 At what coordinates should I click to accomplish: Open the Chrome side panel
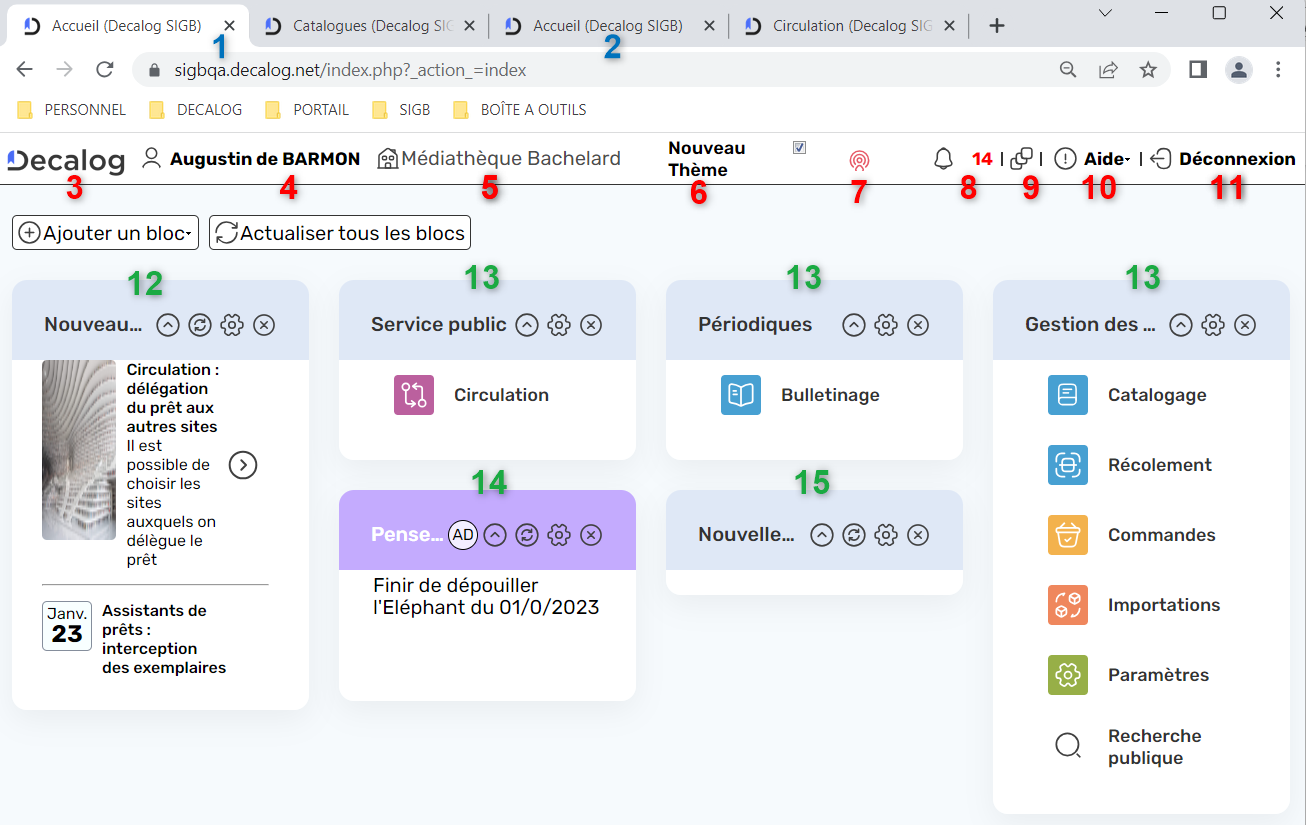1198,70
